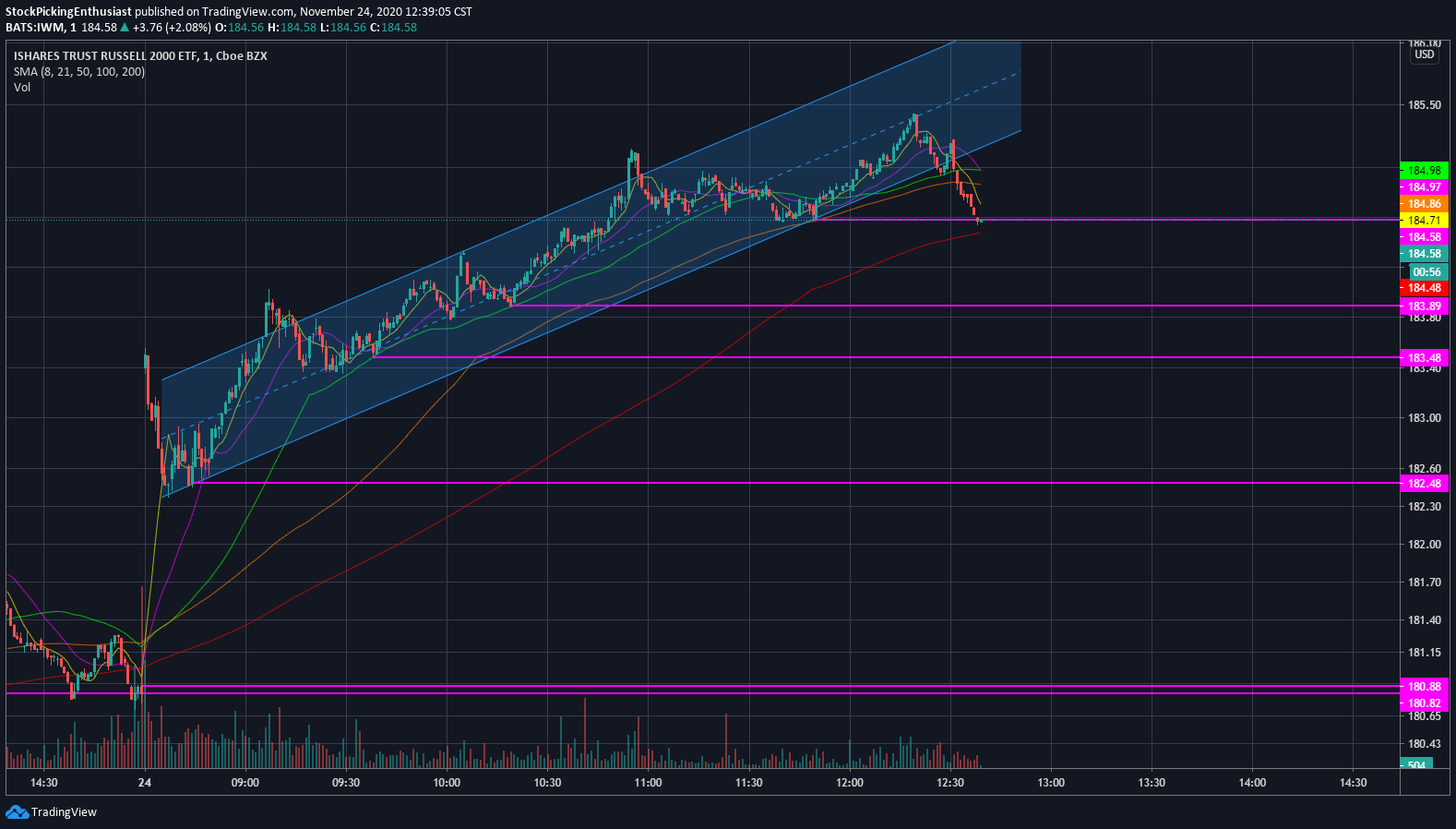Click the magenta 183.89 level label

[x=1424, y=306]
